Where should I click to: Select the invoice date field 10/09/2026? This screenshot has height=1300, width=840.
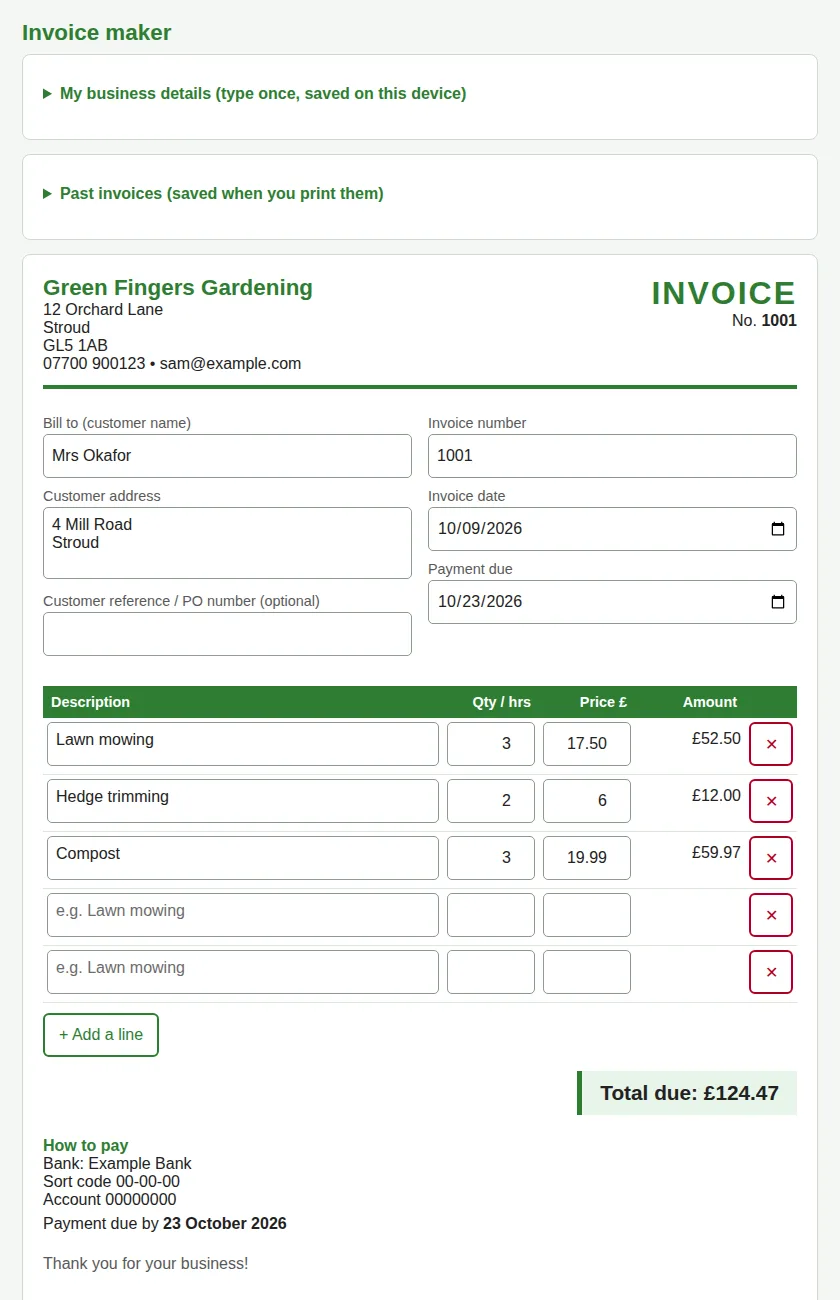pyautogui.click(x=612, y=529)
